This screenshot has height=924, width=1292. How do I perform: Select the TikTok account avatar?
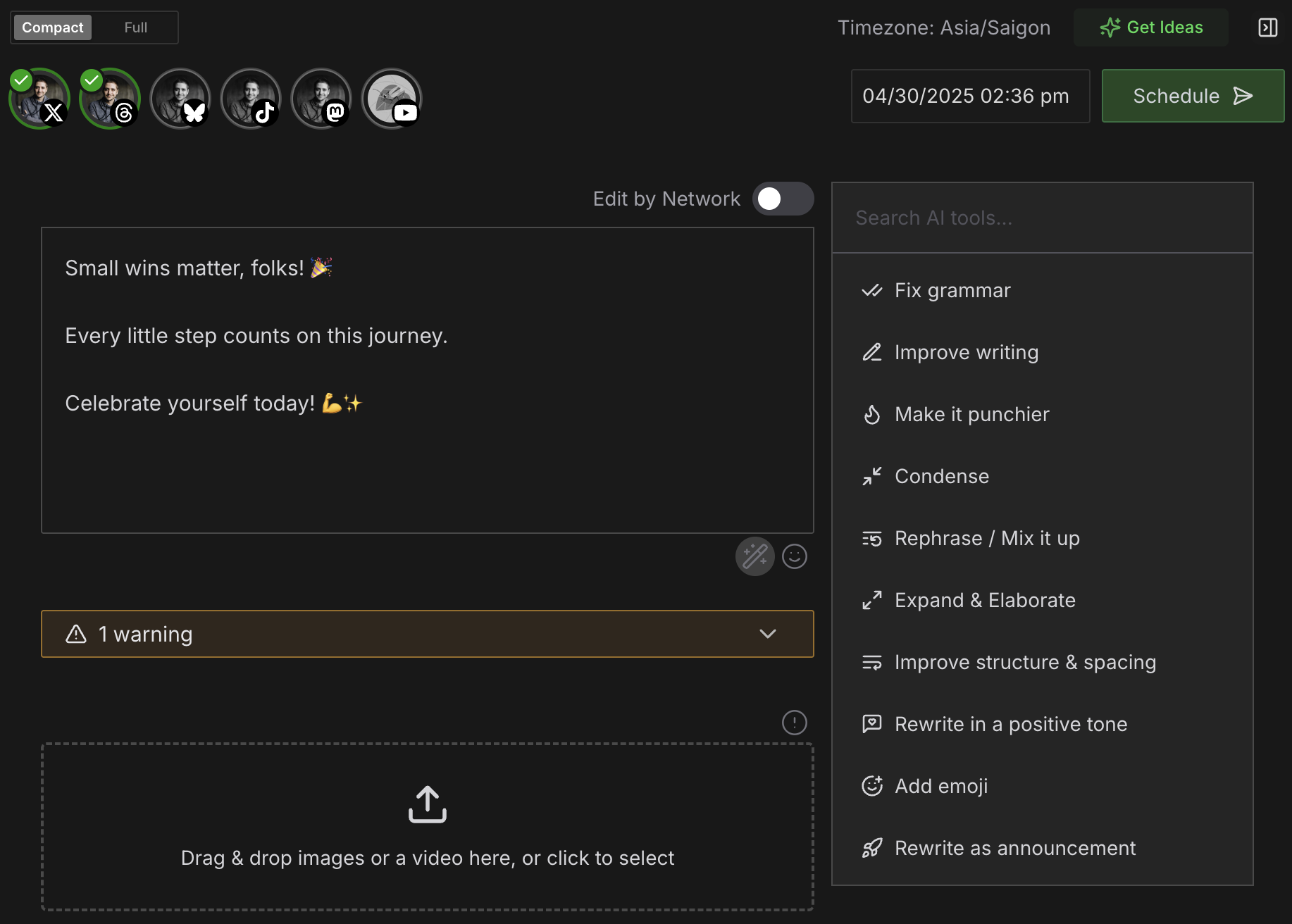tap(251, 99)
